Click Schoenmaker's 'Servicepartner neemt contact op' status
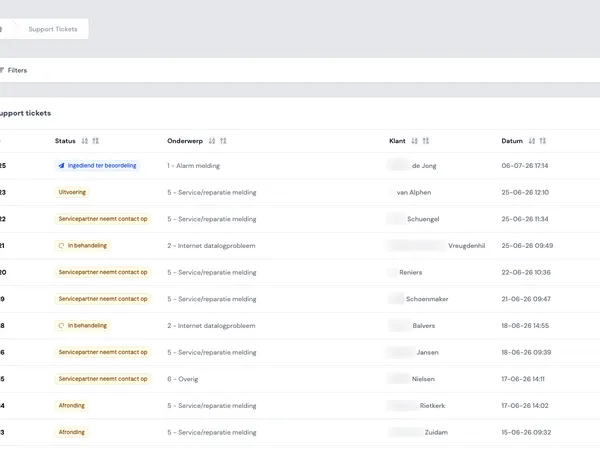The height and width of the screenshot is (450, 600). (103, 299)
